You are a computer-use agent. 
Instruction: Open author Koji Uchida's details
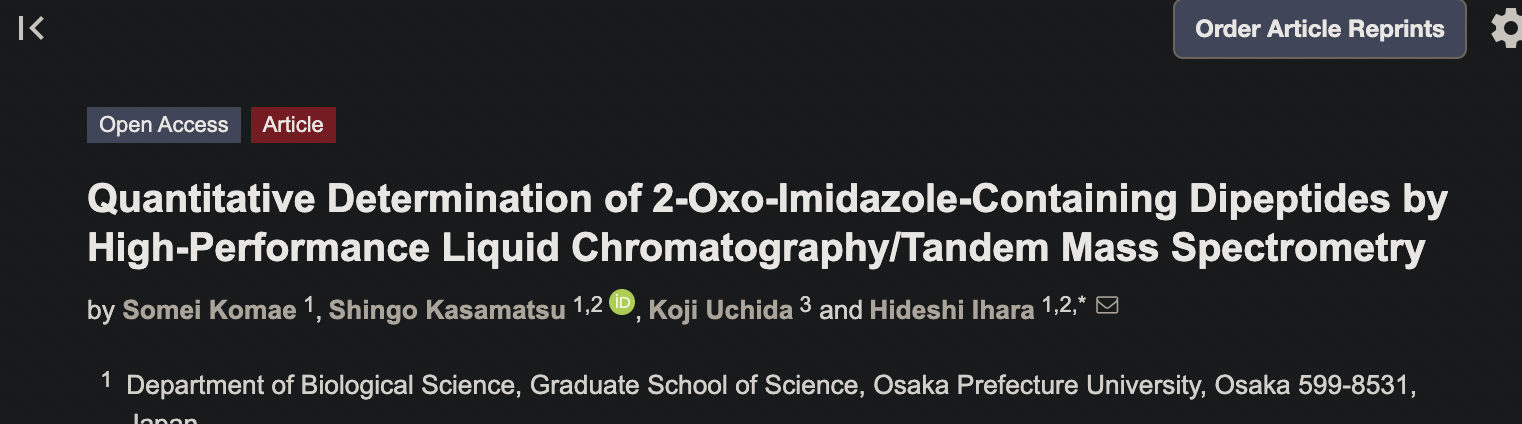tap(721, 310)
